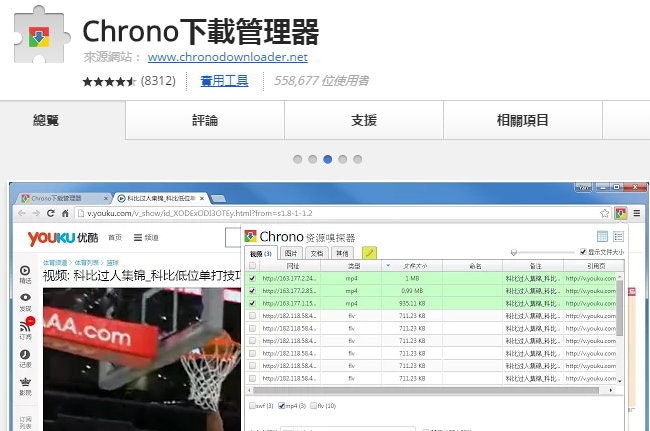Screen dimensions: 650x431
Task: Click the thumbnail size slider
Action: (543, 252)
